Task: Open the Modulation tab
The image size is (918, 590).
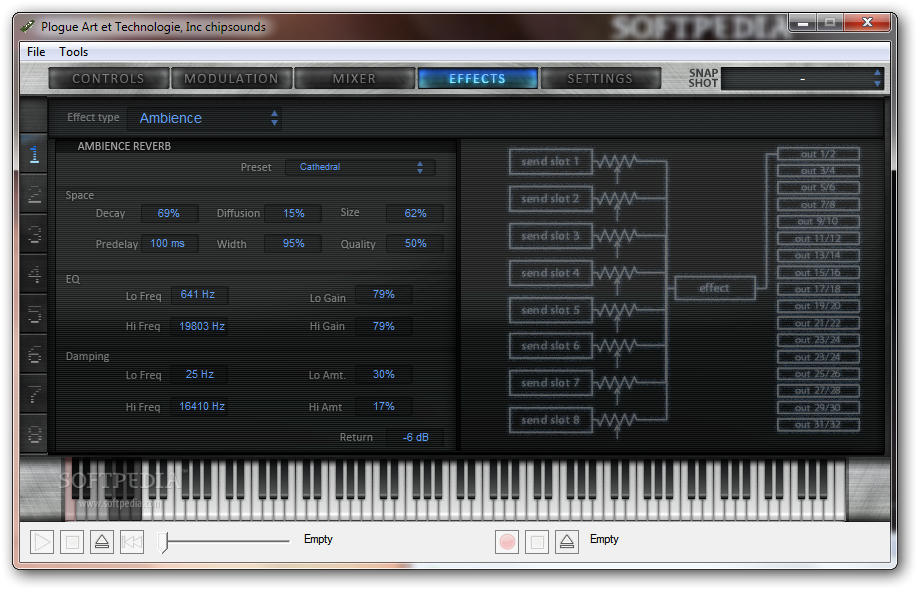Action: pos(232,78)
